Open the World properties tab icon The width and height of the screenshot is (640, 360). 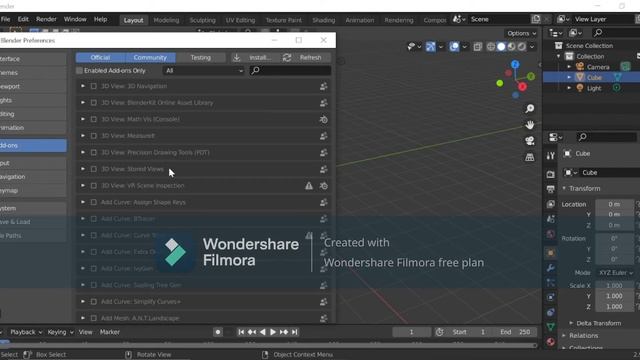[x=551, y=234]
